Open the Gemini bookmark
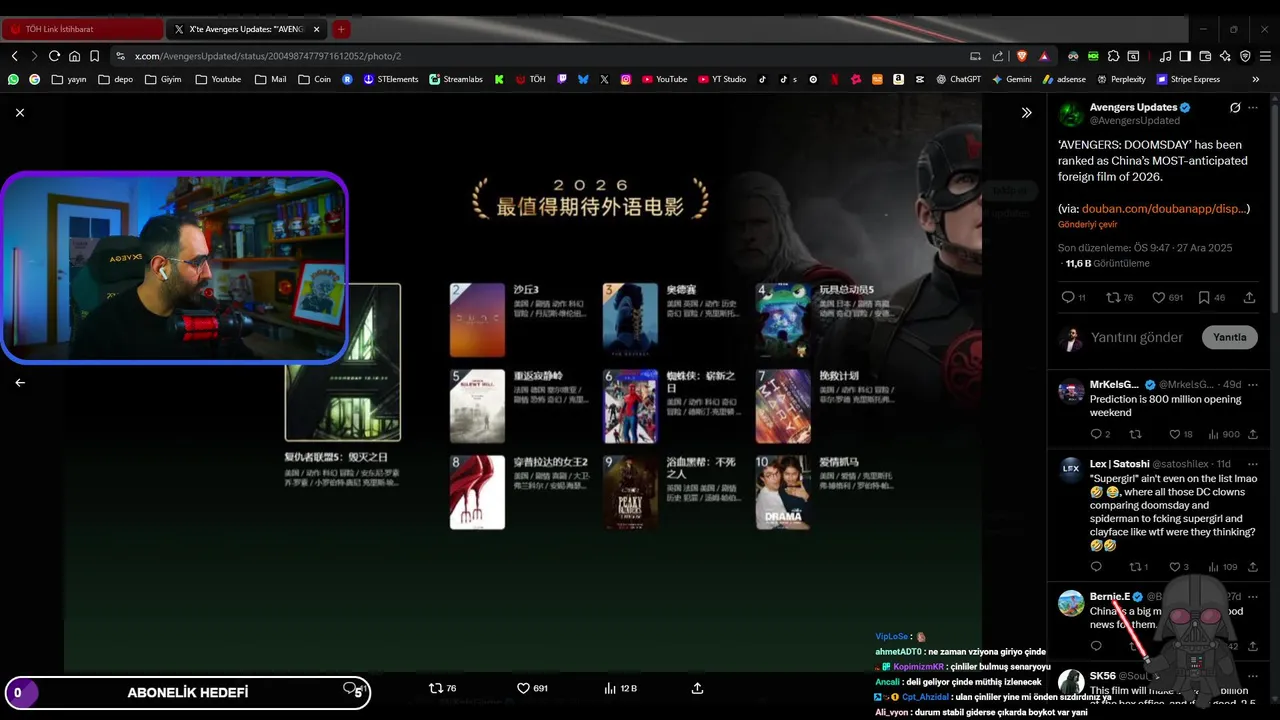The image size is (1280, 720). point(1012,79)
